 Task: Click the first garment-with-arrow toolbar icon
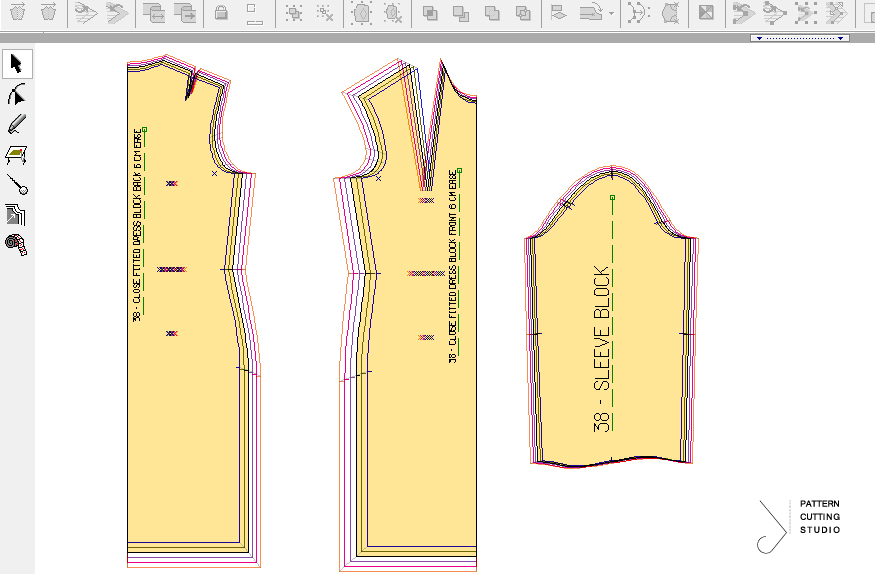coord(18,12)
